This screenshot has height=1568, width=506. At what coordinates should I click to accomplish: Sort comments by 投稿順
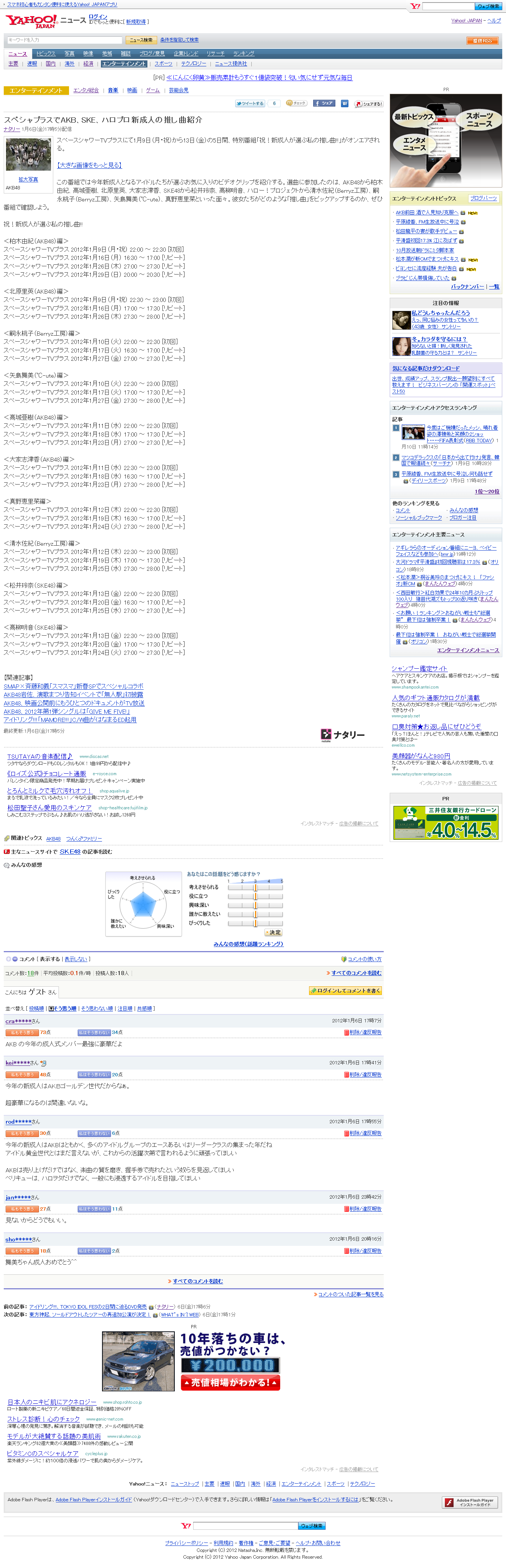tap(36, 1008)
